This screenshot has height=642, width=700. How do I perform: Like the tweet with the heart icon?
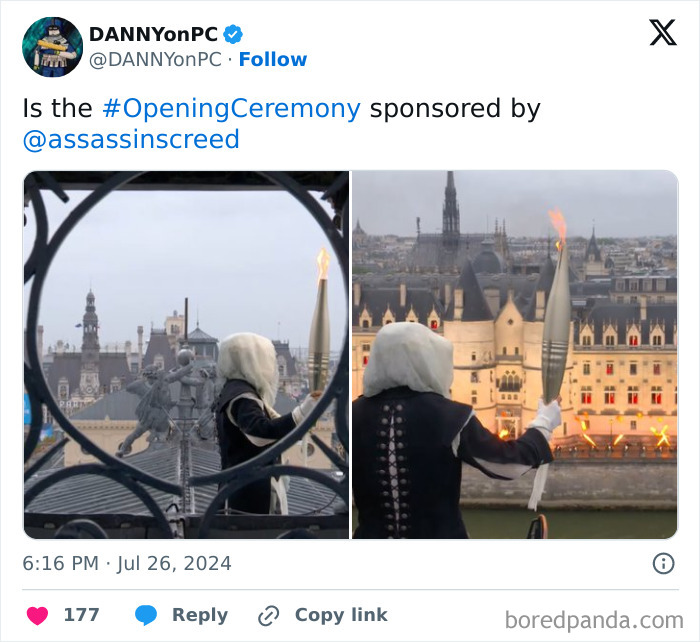tap(37, 616)
